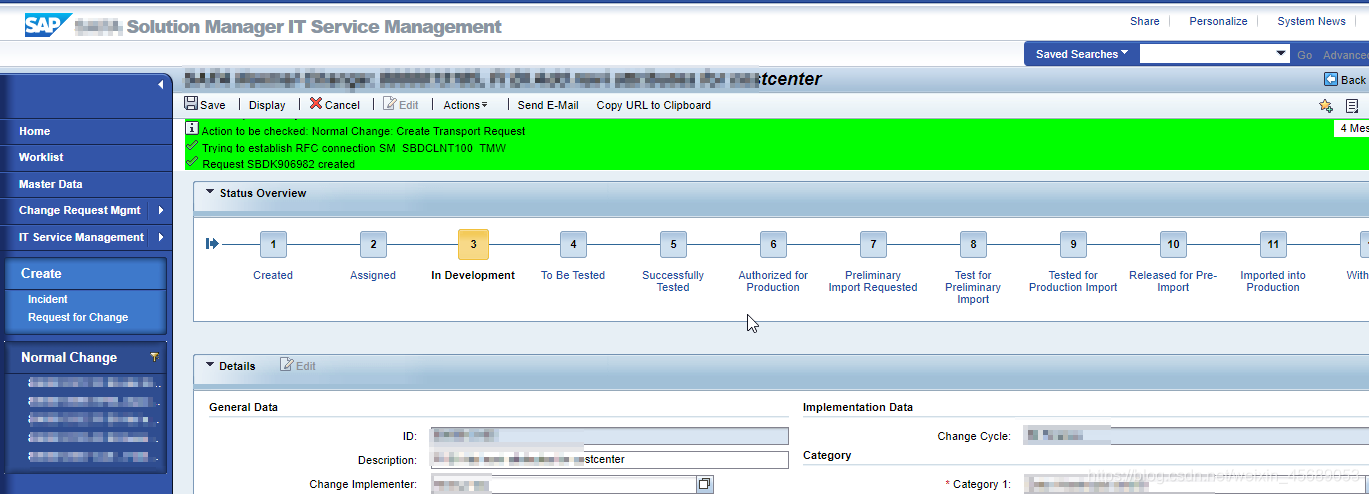Click the checkmark beside RFC connection message
Image resolution: width=1369 pixels, height=494 pixels.
[x=192, y=146]
